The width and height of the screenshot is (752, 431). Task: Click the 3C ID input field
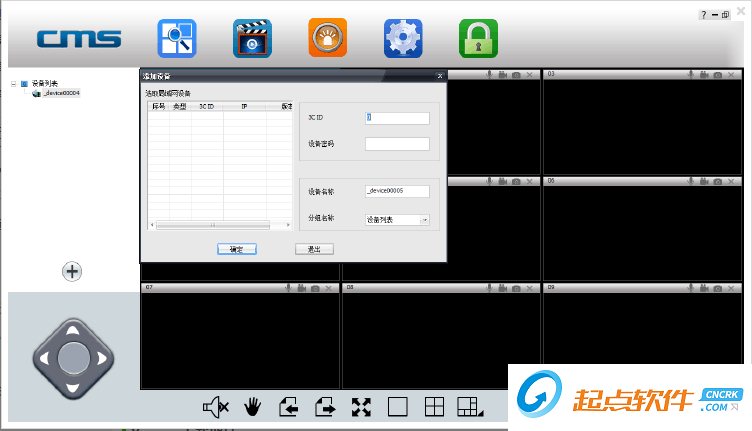(x=397, y=118)
